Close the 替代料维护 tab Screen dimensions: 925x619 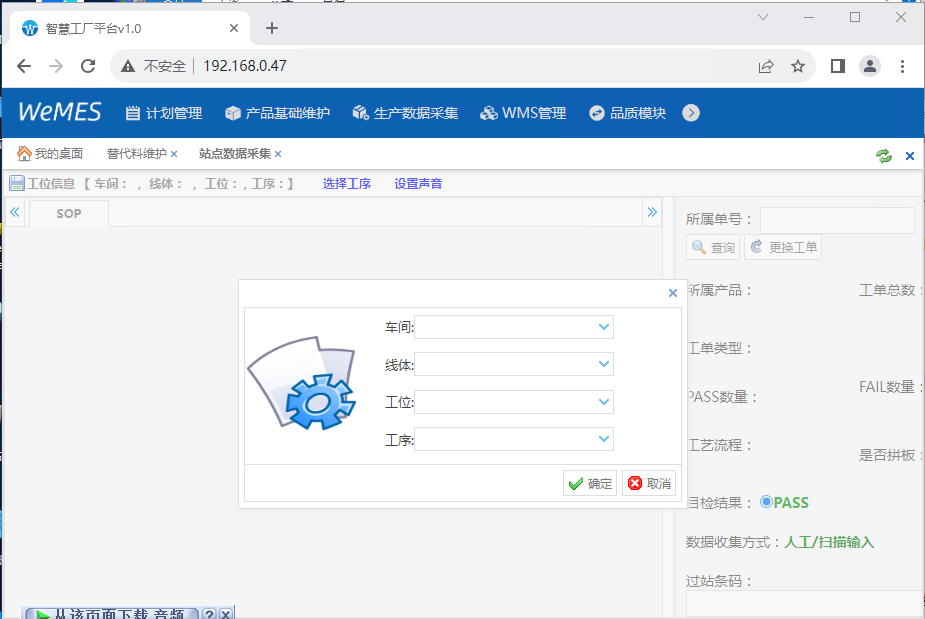click(x=174, y=154)
